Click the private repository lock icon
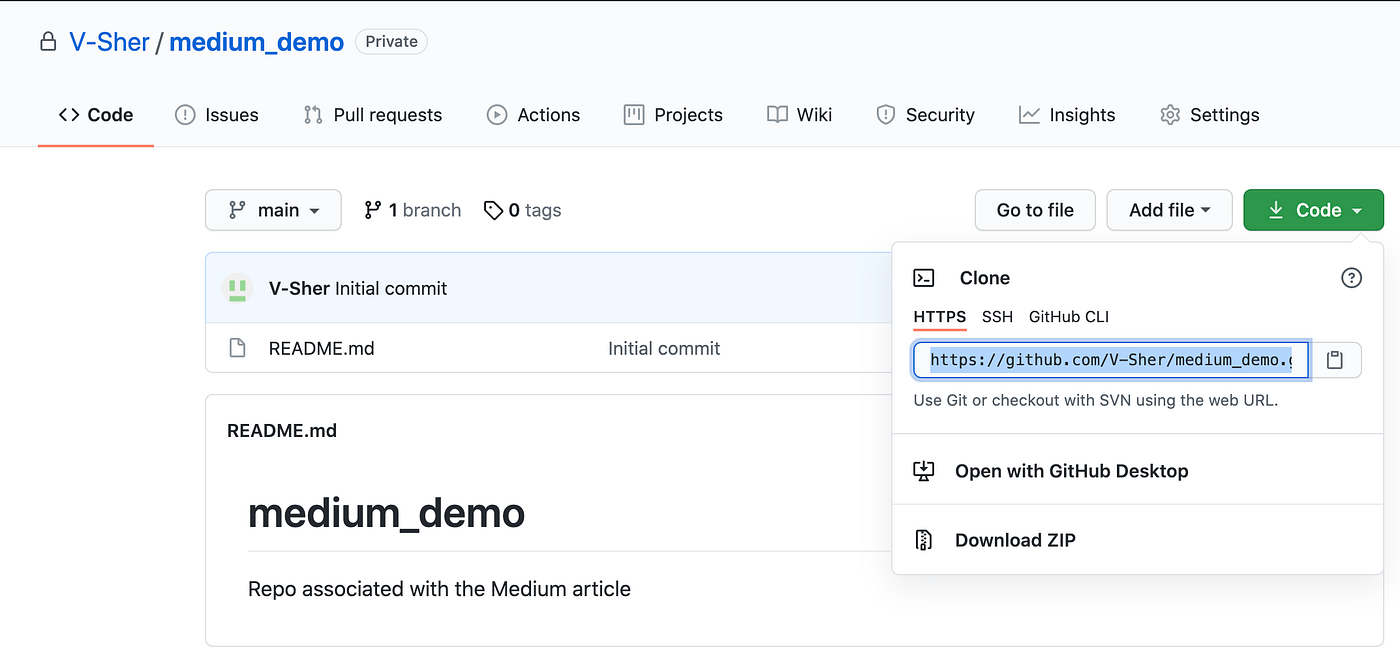This screenshot has width=1400, height=660. pos(47,42)
